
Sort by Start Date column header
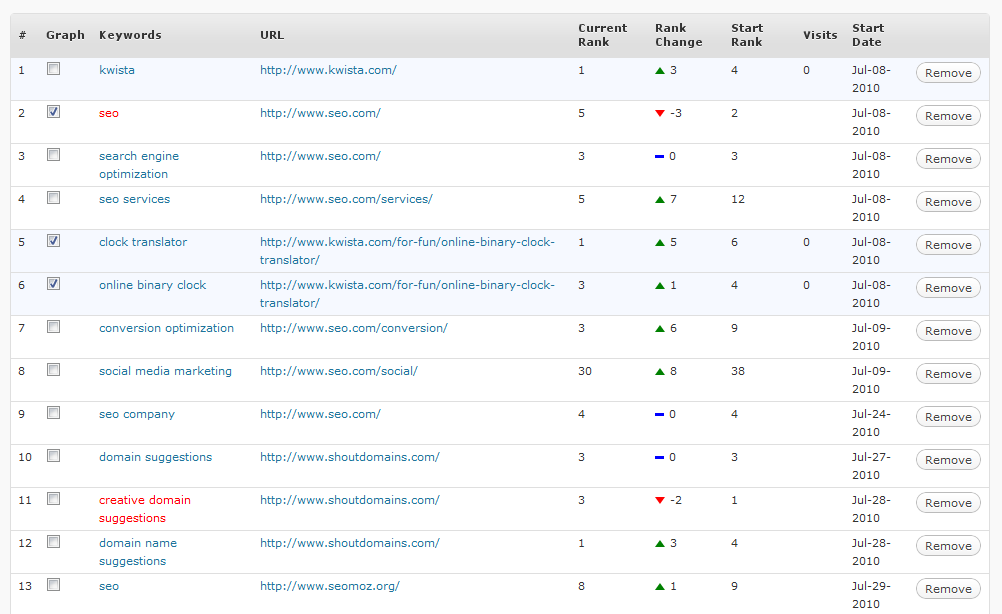pos(868,35)
